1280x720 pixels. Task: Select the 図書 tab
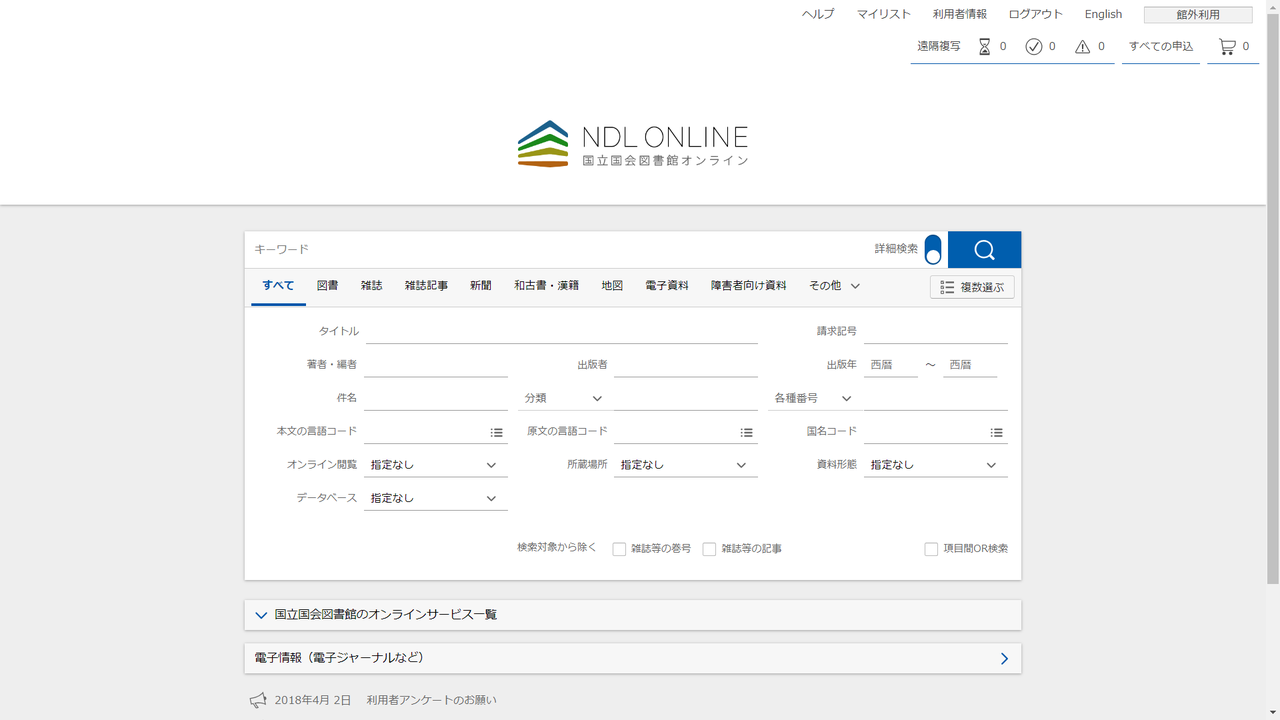pyautogui.click(x=327, y=286)
